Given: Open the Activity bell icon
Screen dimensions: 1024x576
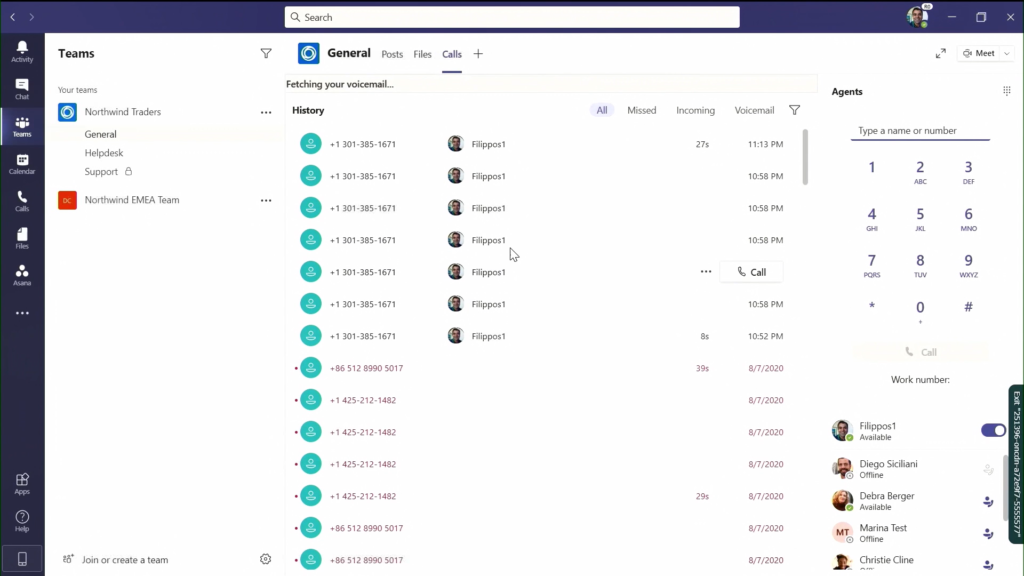Looking at the screenshot, I should [x=22, y=51].
